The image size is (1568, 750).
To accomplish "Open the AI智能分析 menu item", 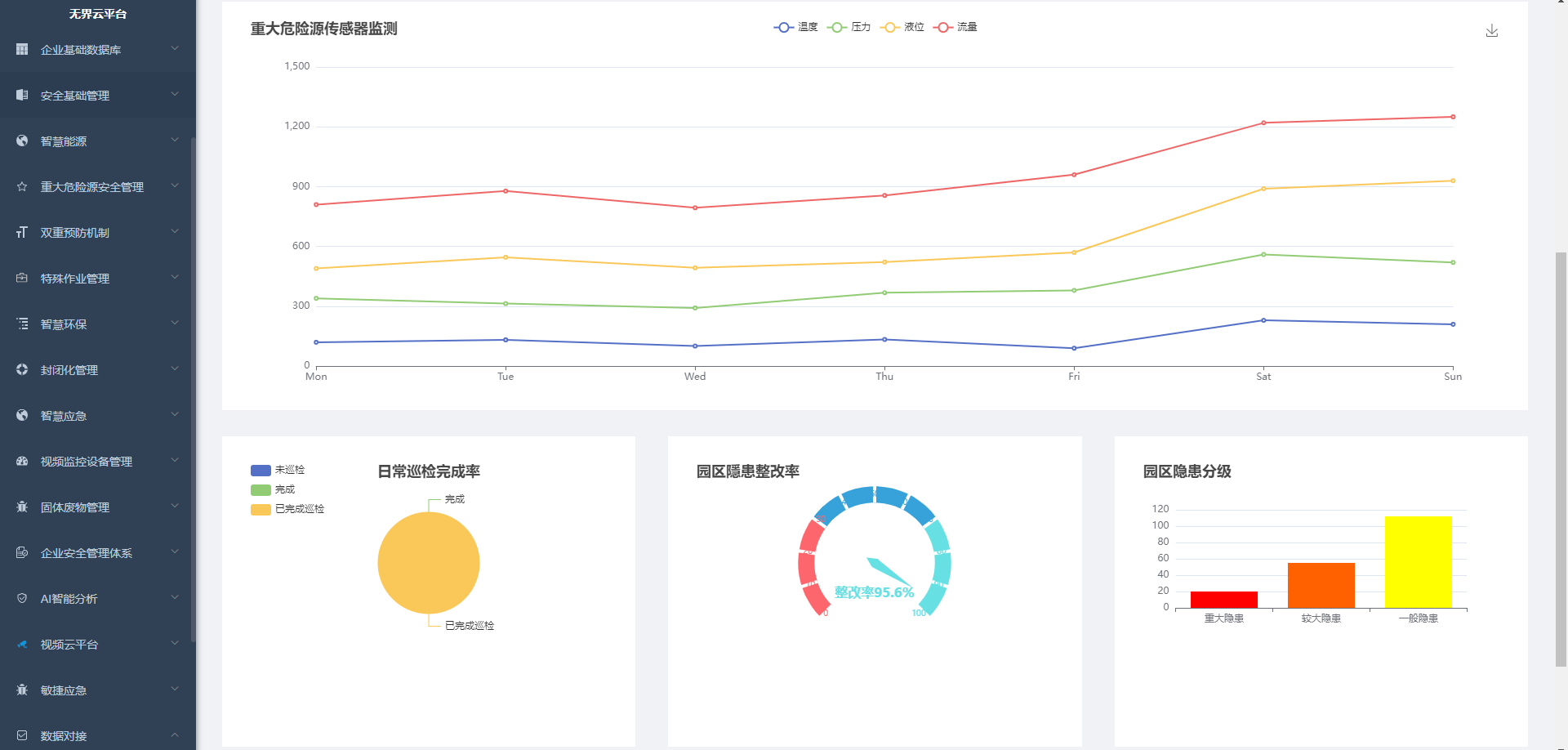I will 98,598.
